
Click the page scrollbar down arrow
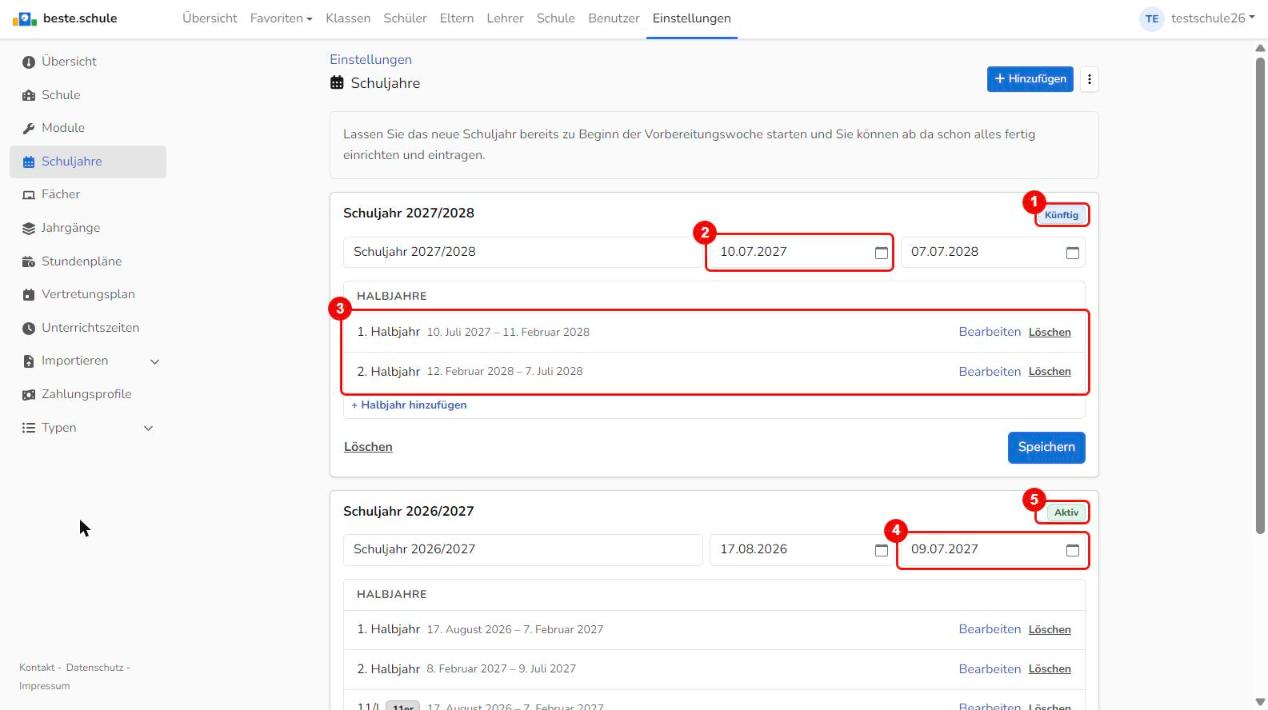[x=1259, y=702]
